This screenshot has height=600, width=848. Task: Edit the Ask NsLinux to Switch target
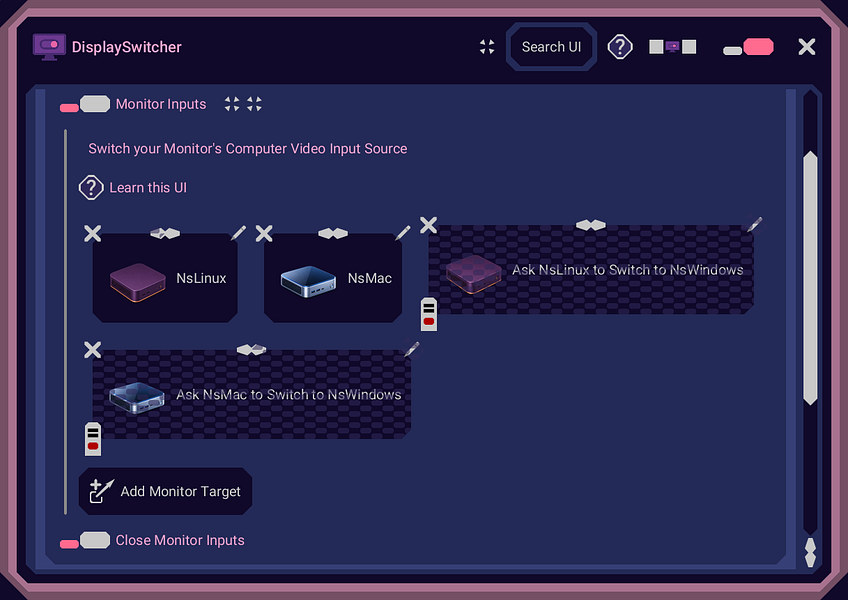(754, 224)
